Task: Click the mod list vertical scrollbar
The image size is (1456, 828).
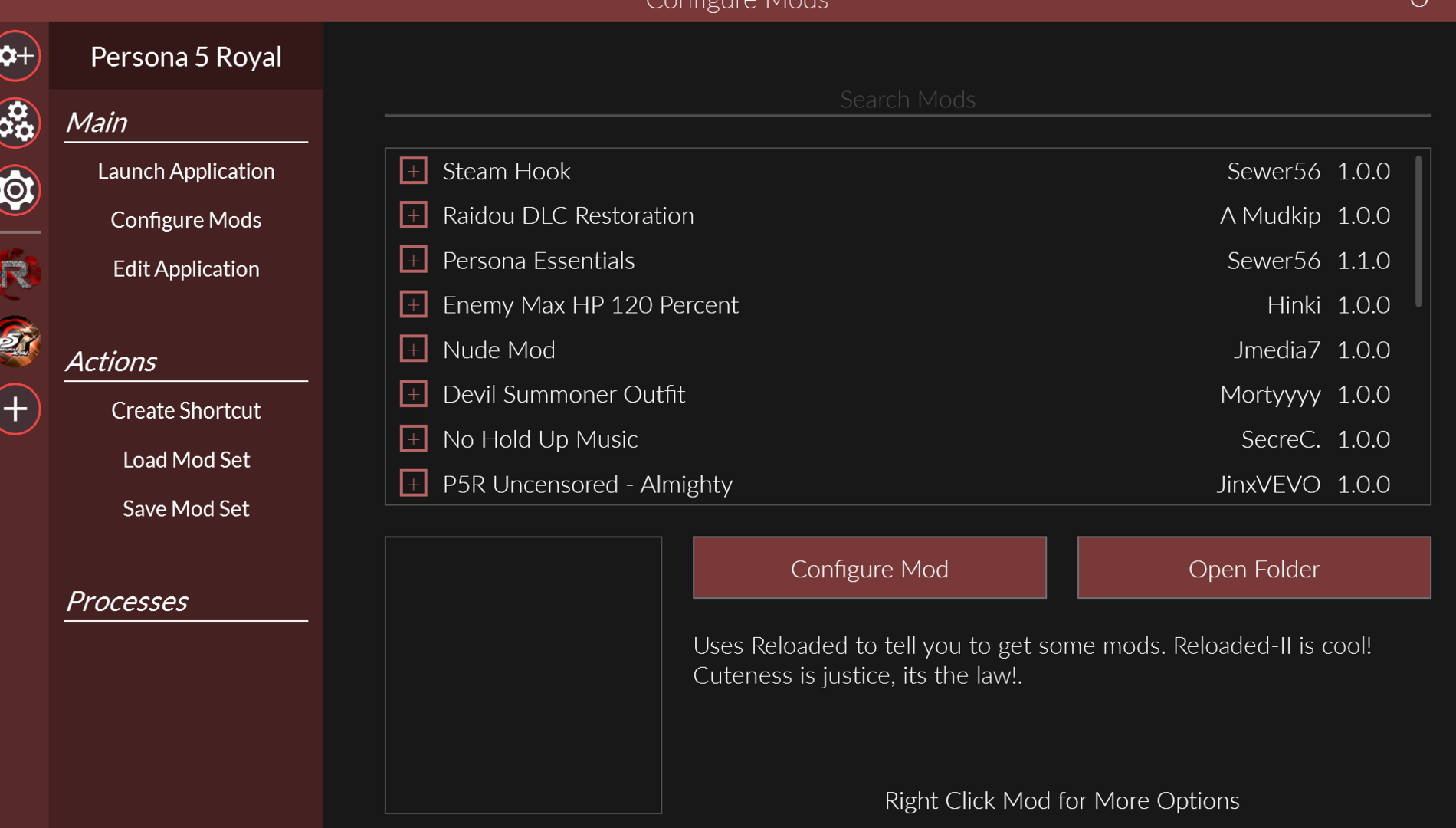Action: coord(1418,232)
